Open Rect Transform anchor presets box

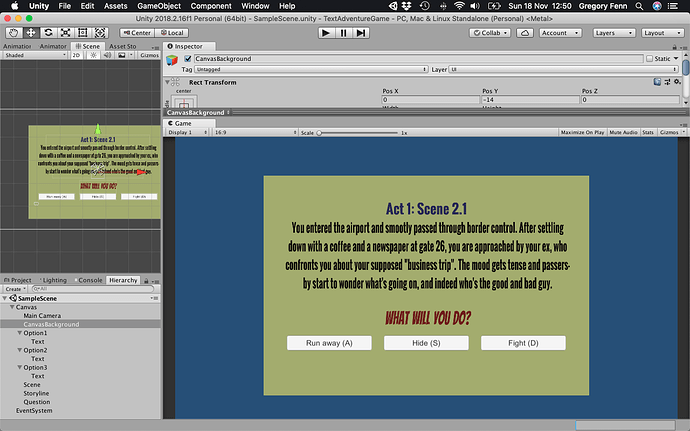[184, 103]
